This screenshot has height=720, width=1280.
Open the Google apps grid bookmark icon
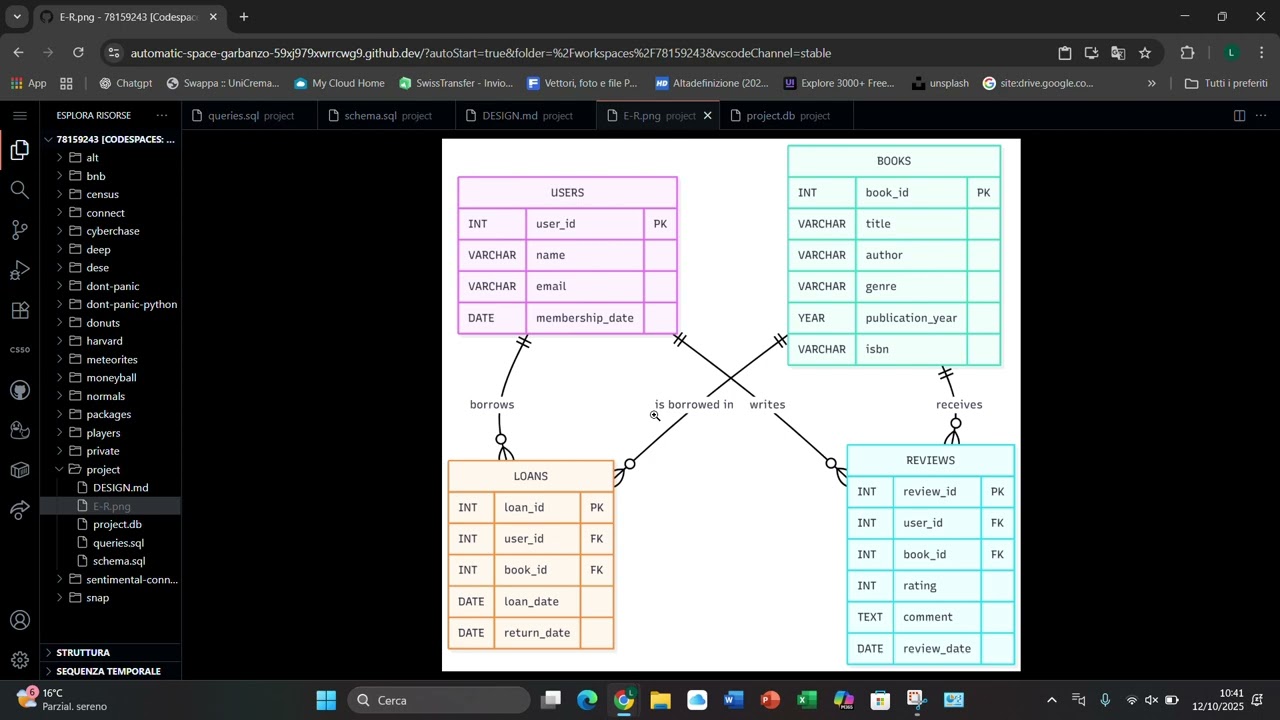pyautogui.click(x=67, y=83)
